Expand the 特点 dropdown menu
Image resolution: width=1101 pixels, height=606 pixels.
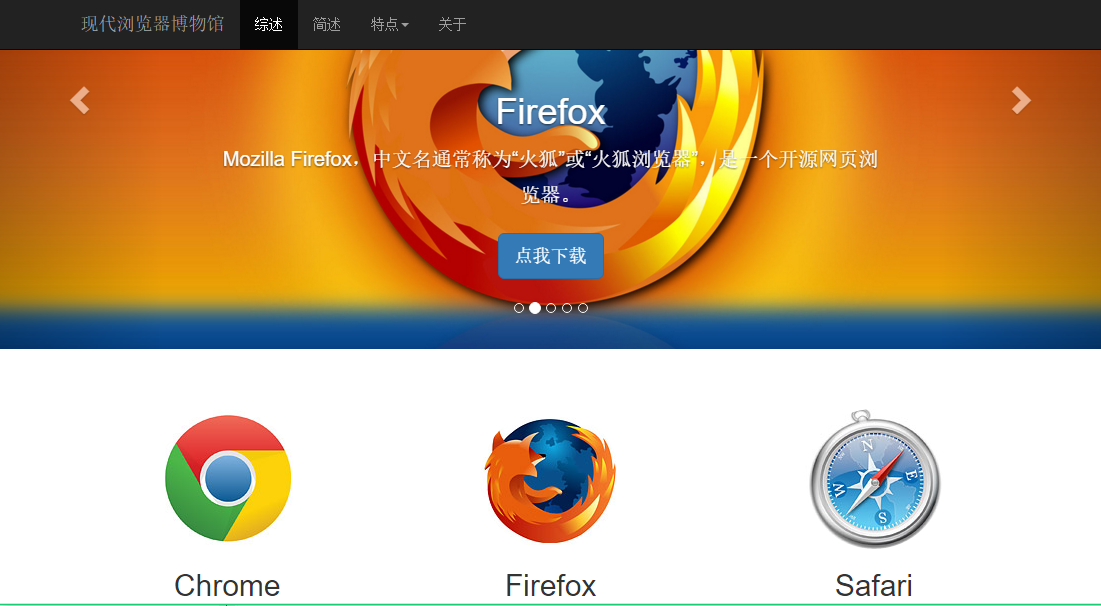(x=389, y=25)
